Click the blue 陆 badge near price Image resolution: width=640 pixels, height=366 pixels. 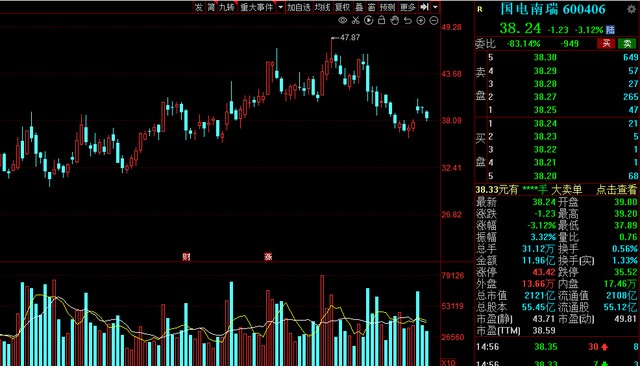pos(610,29)
